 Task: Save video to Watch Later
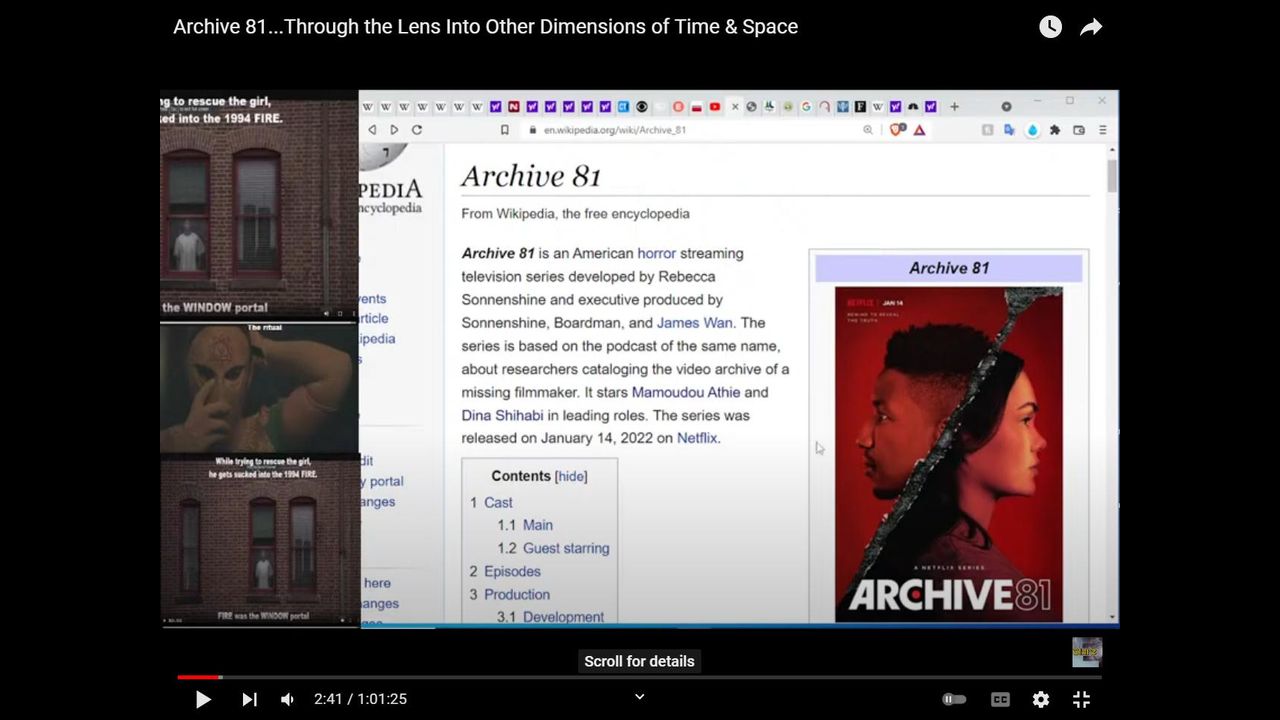[1050, 27]
